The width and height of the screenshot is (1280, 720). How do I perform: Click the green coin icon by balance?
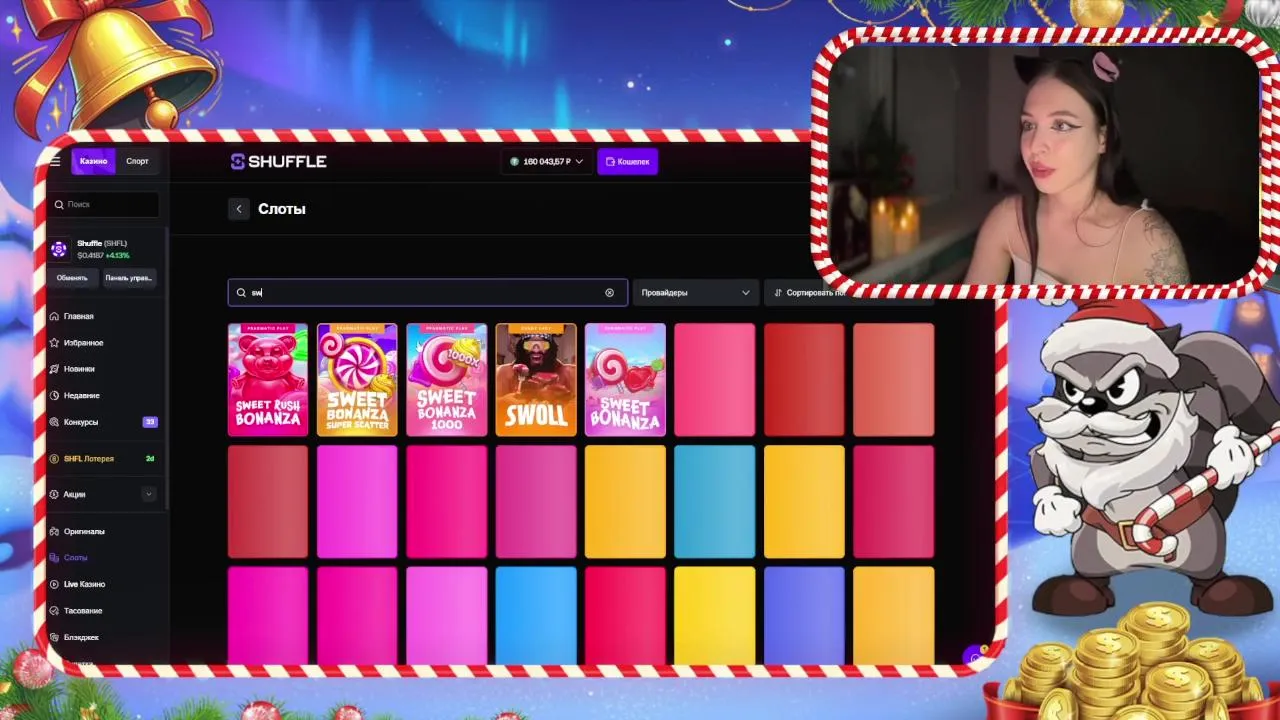click(x=514, y=161)
